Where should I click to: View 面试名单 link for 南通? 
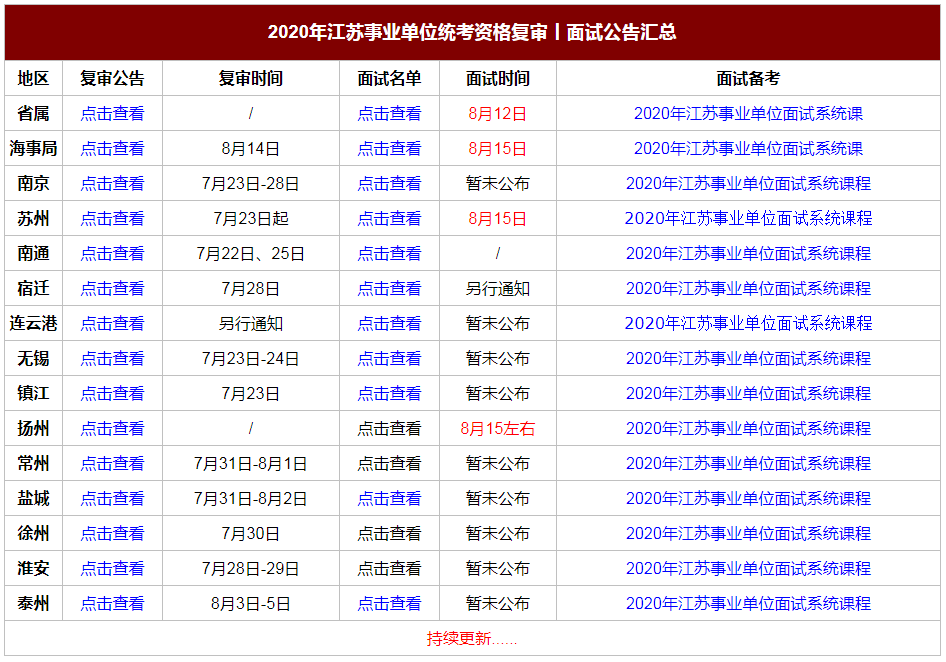click(x=389, y=253)
